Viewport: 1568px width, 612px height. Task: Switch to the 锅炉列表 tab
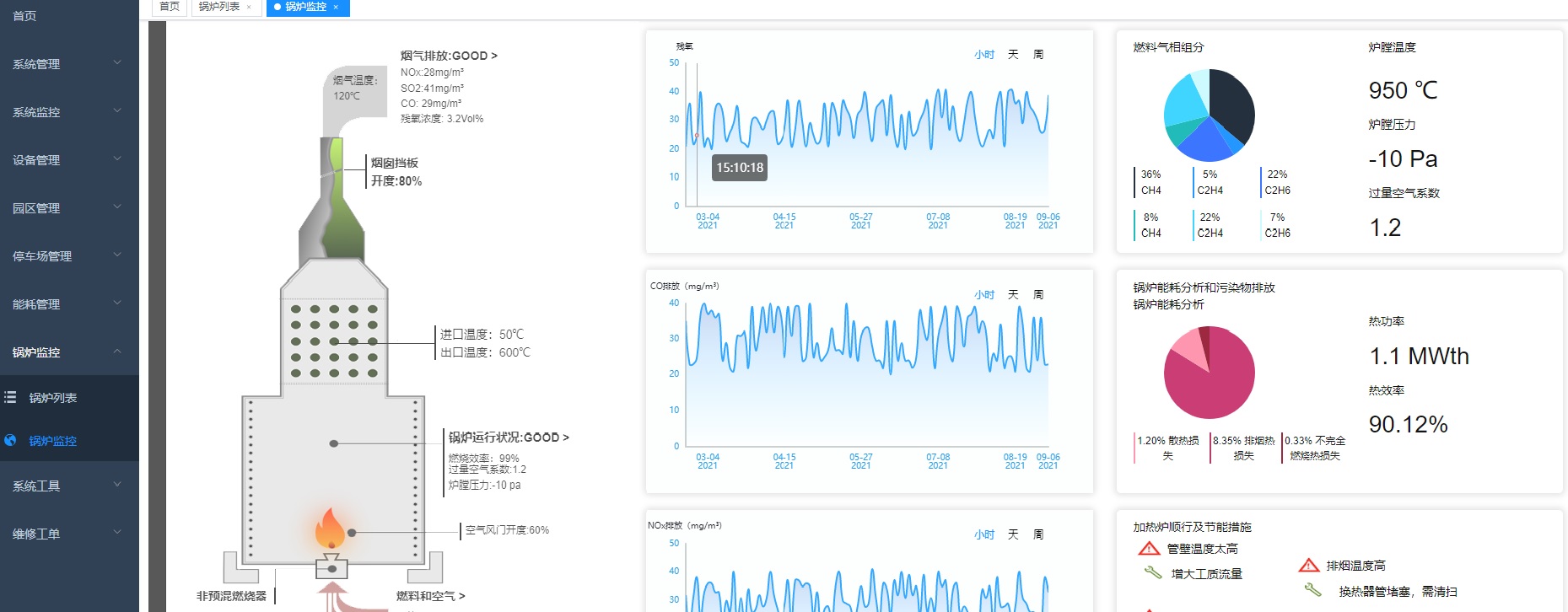218,7
